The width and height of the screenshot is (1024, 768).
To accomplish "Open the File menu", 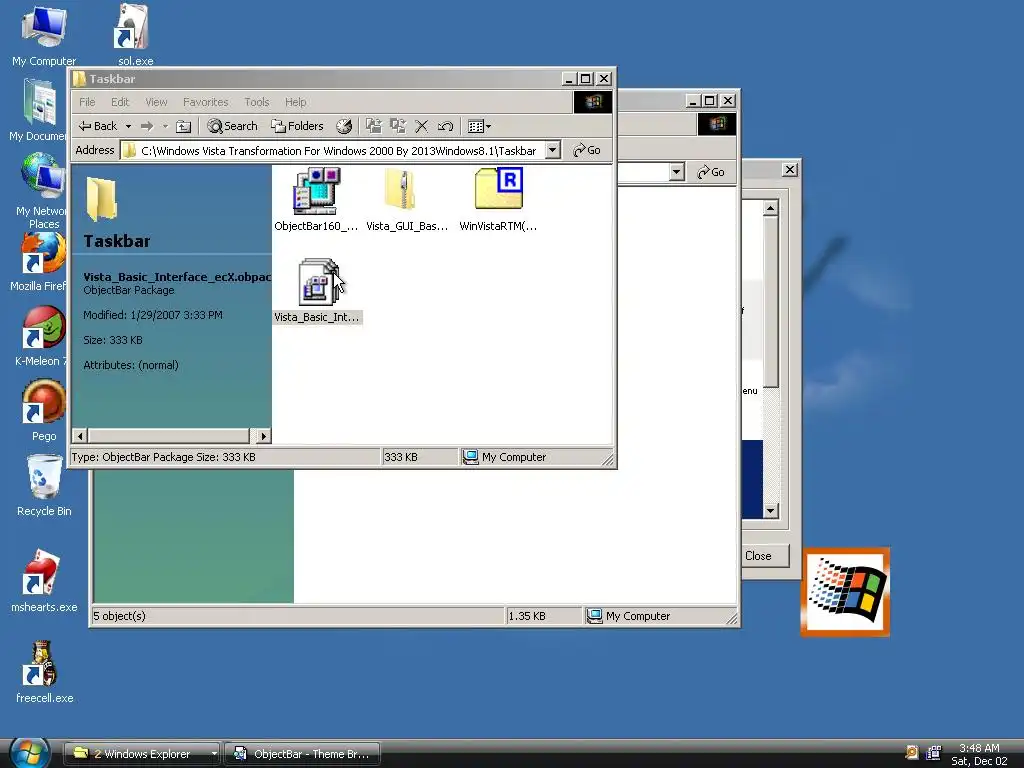I will [87, 102].
